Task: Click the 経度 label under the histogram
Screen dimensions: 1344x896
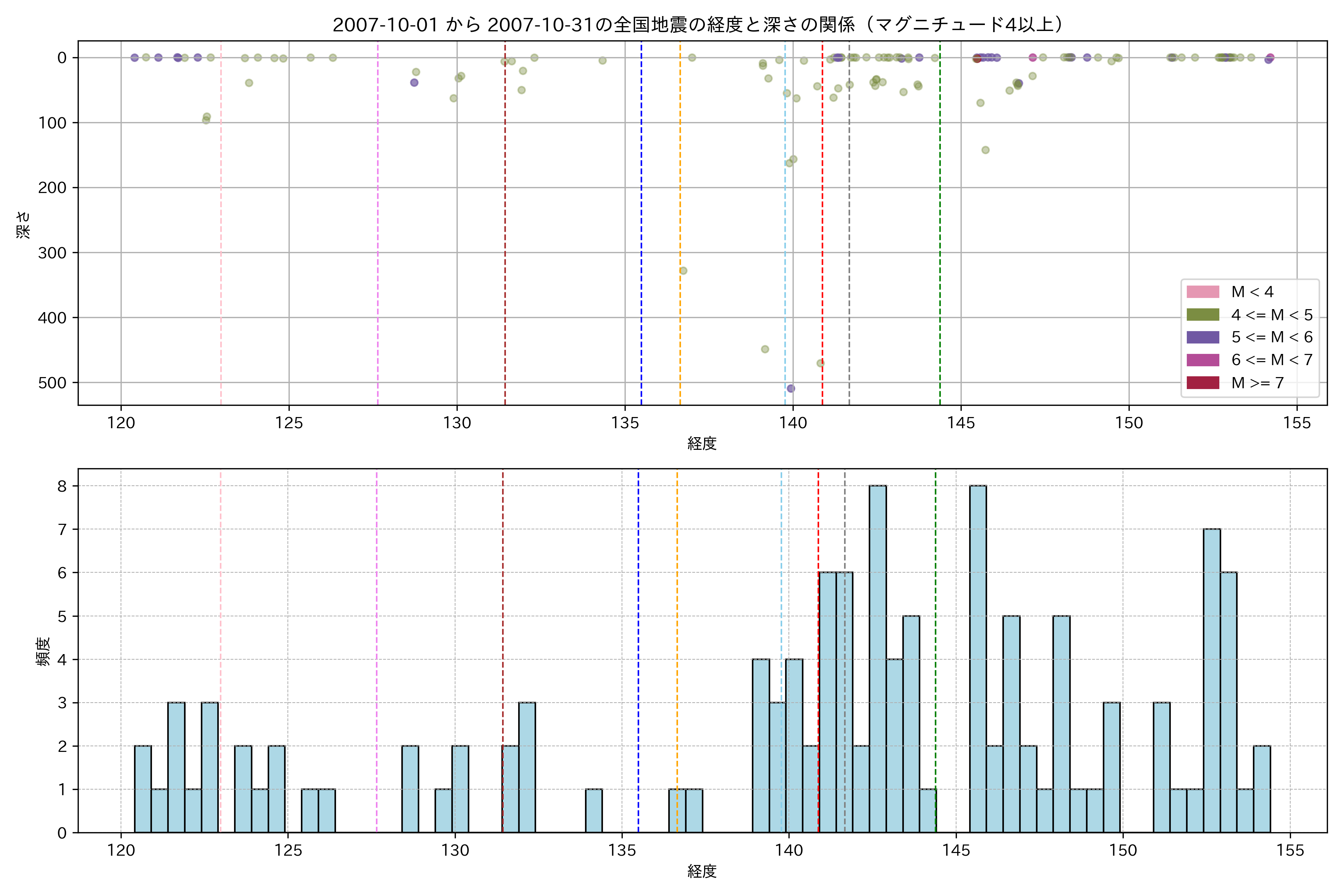Action: coord(702,871)
